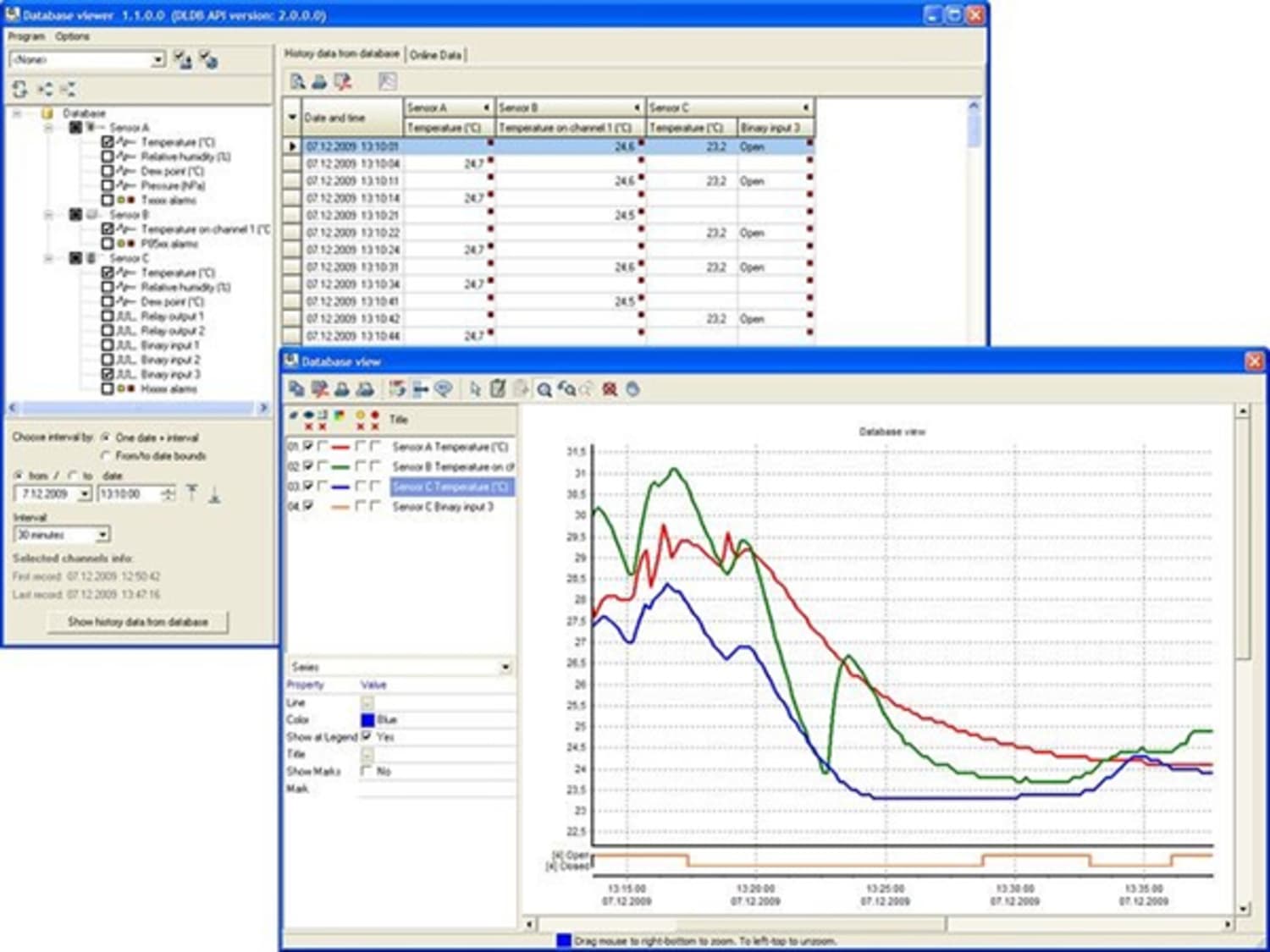Switch to the Online Data tab
This screenshot has width=1270, height=952.
[x=435, y=53]
